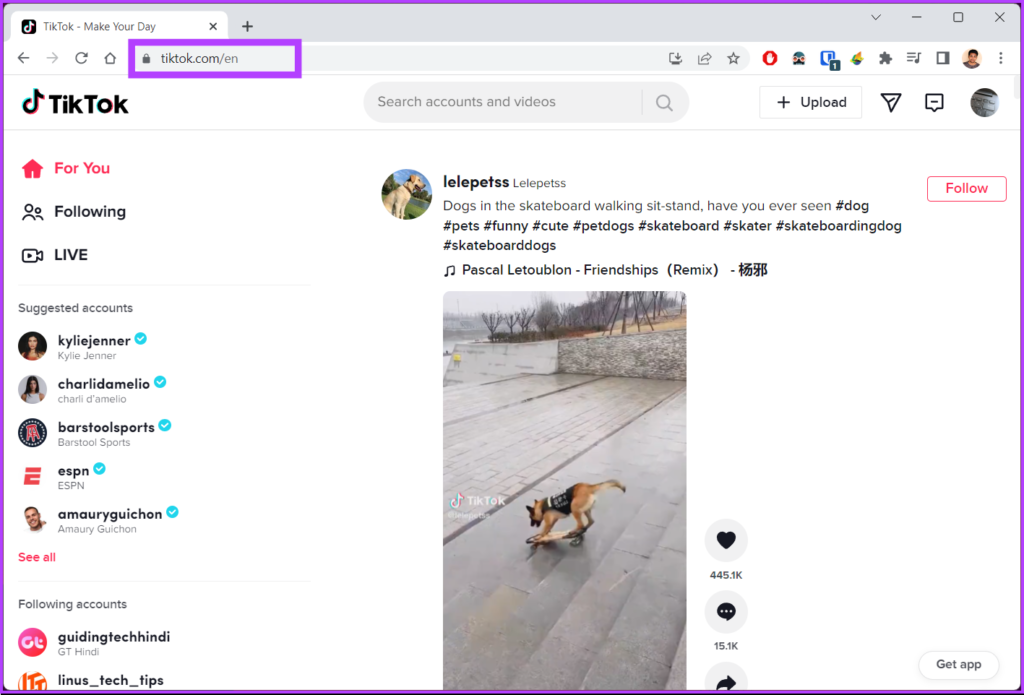Screen dimensions: 1024x695
Task: Click the Upload button
Action: (x=810, y=103)
